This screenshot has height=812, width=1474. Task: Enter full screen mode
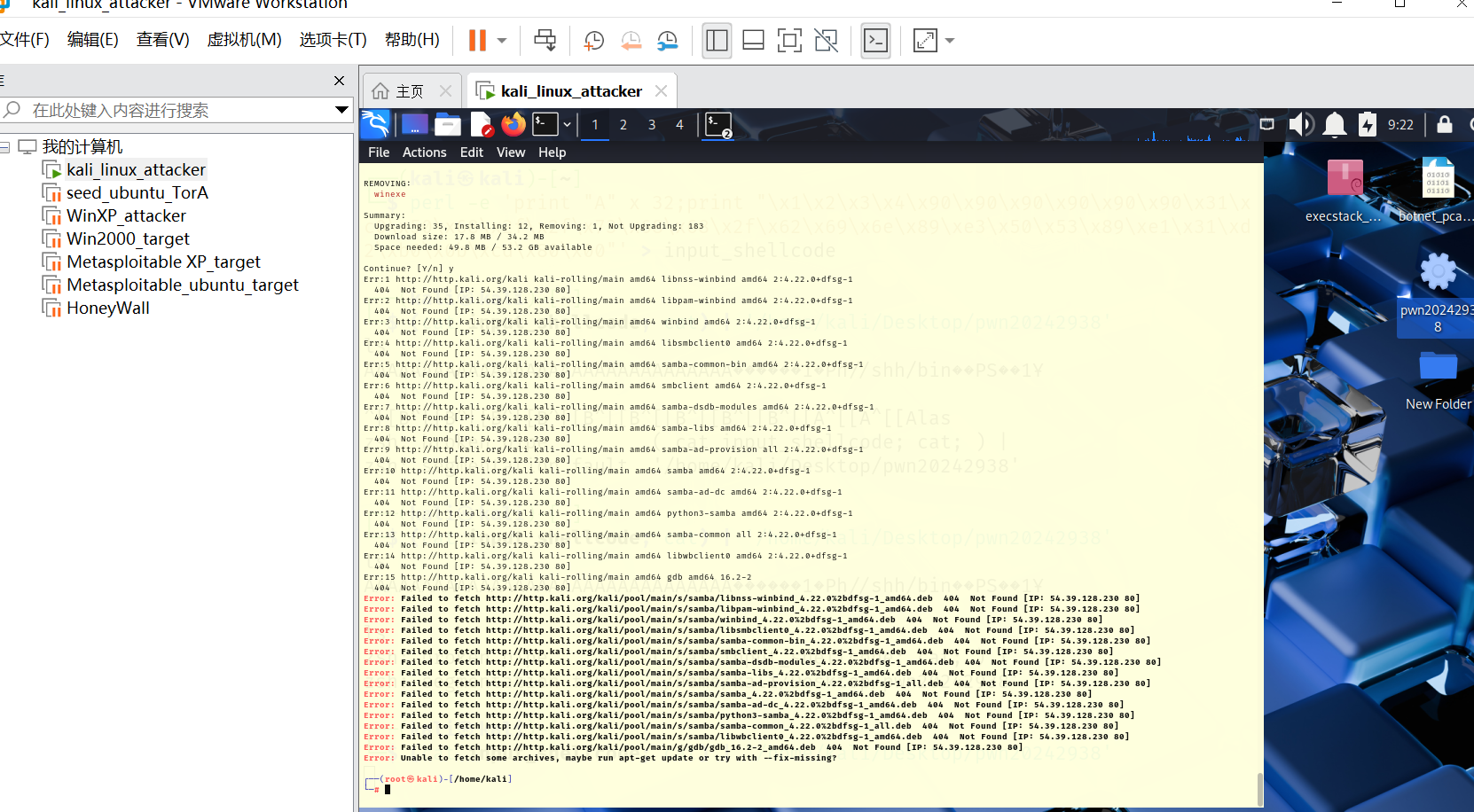789,41
